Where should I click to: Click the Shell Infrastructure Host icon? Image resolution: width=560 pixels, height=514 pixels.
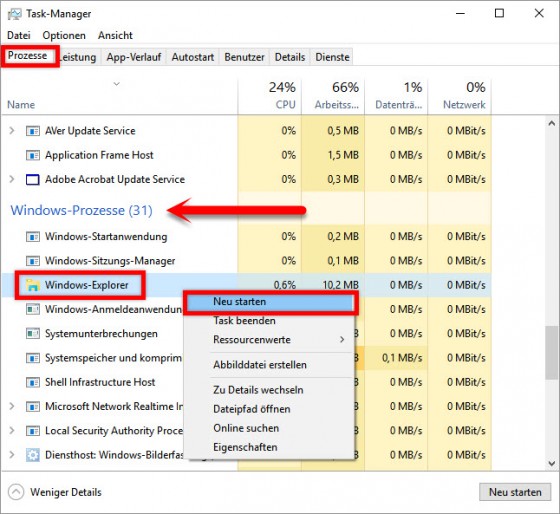pos(33,382)
